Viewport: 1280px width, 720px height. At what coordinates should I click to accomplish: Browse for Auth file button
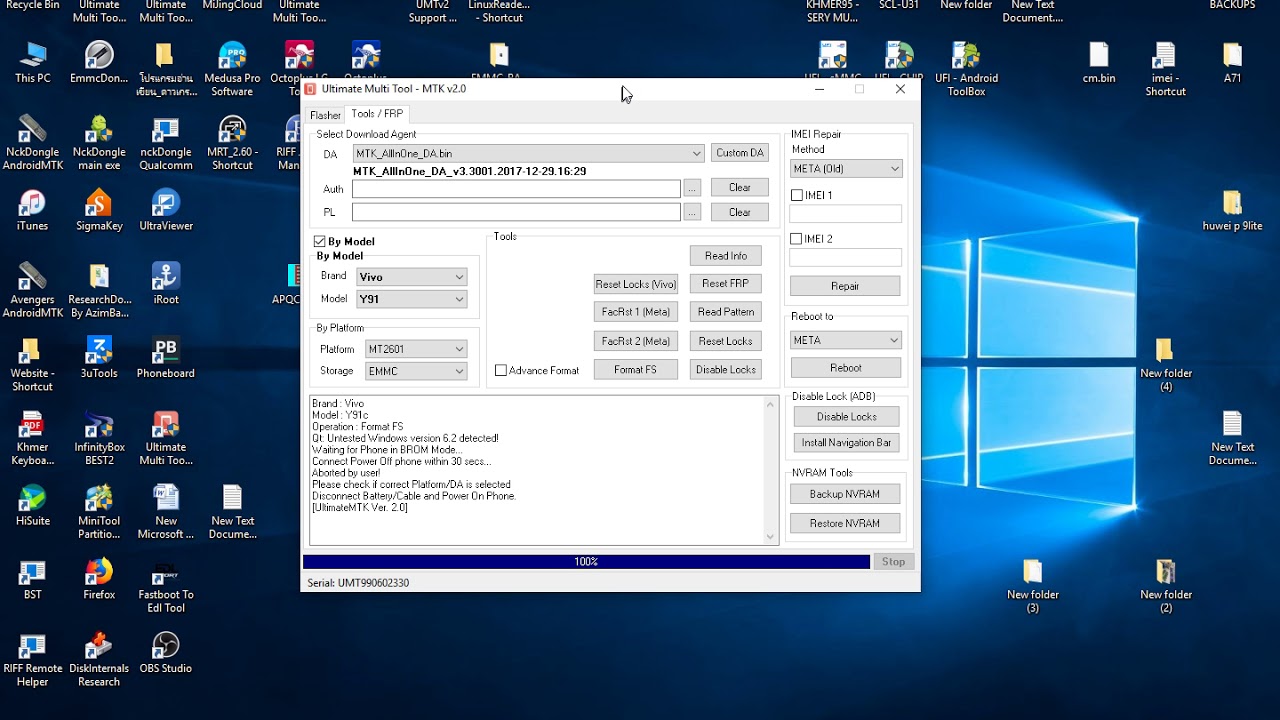click(692, 189)
